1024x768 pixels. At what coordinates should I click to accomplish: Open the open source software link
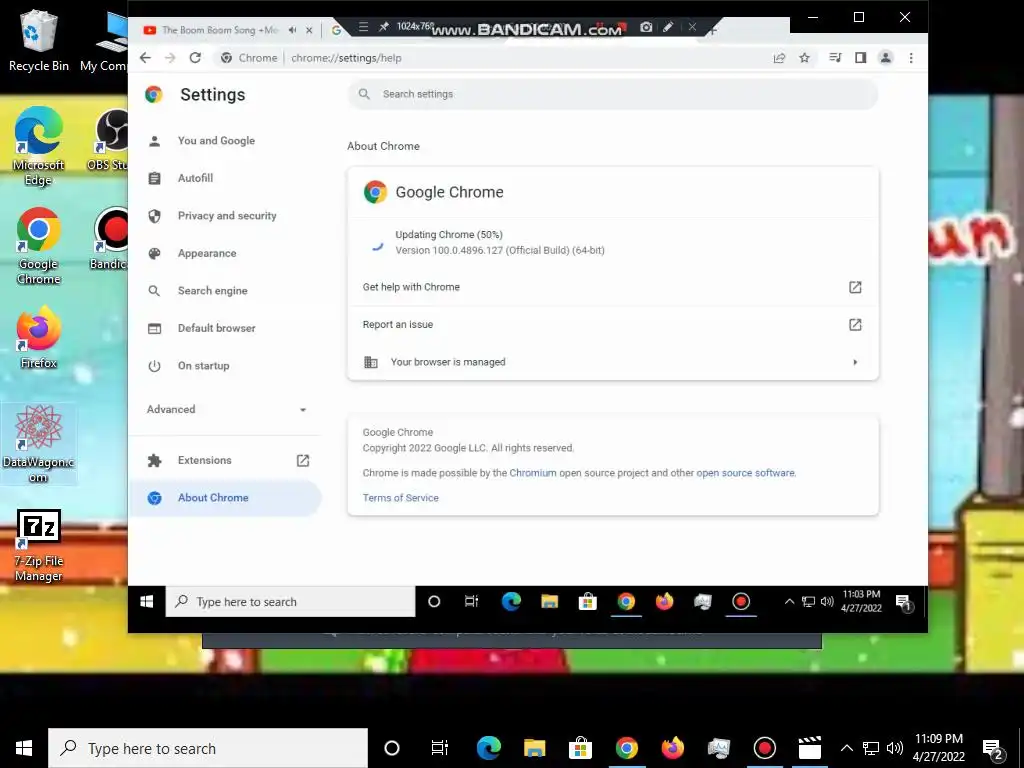(x=745, y=473)
